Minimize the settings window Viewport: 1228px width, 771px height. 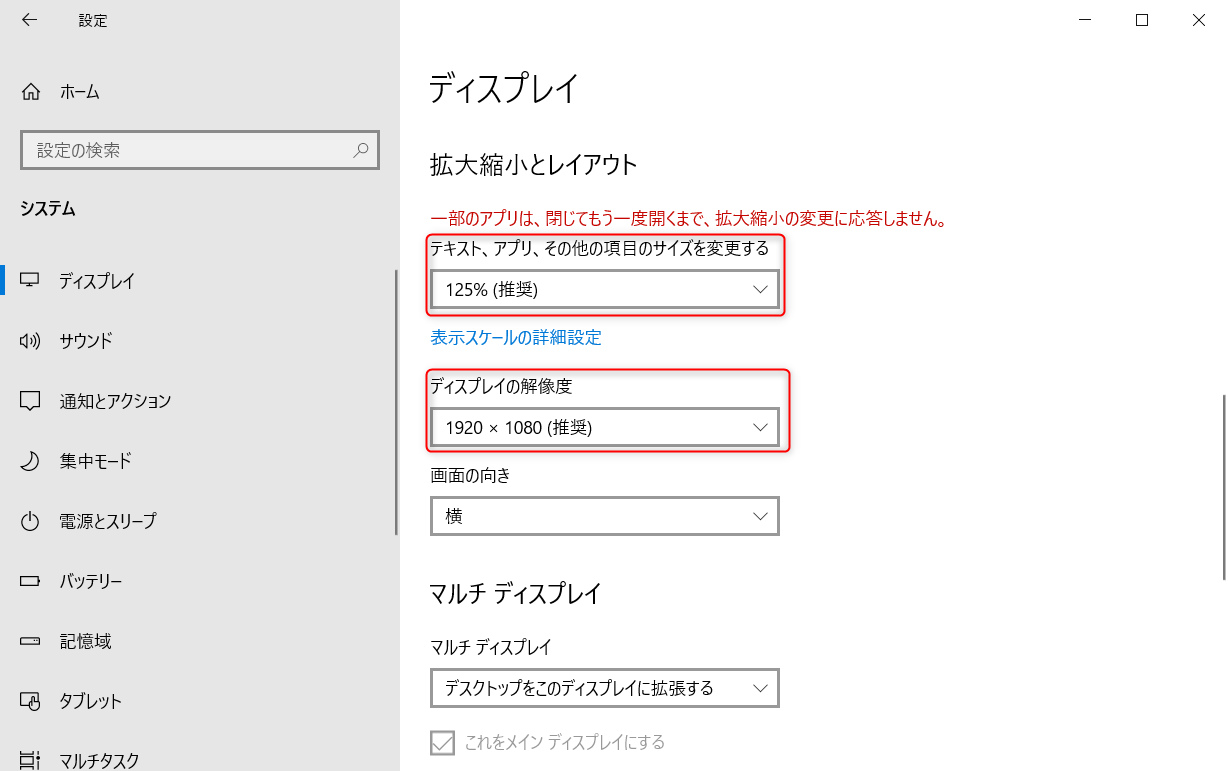tap(1085, 20)
